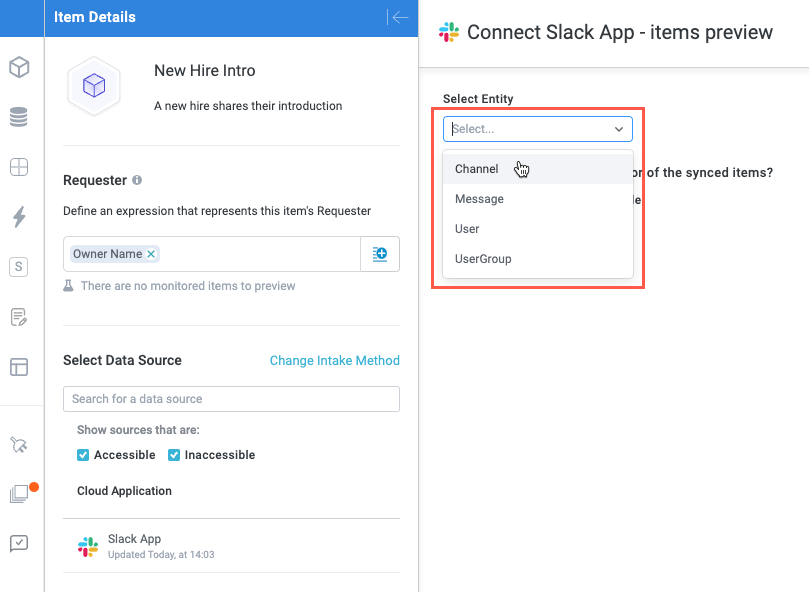This screenshot has width=809, height=592.
Task: Click the stacked pages icon with notification dot
Action: coord(19,494)
